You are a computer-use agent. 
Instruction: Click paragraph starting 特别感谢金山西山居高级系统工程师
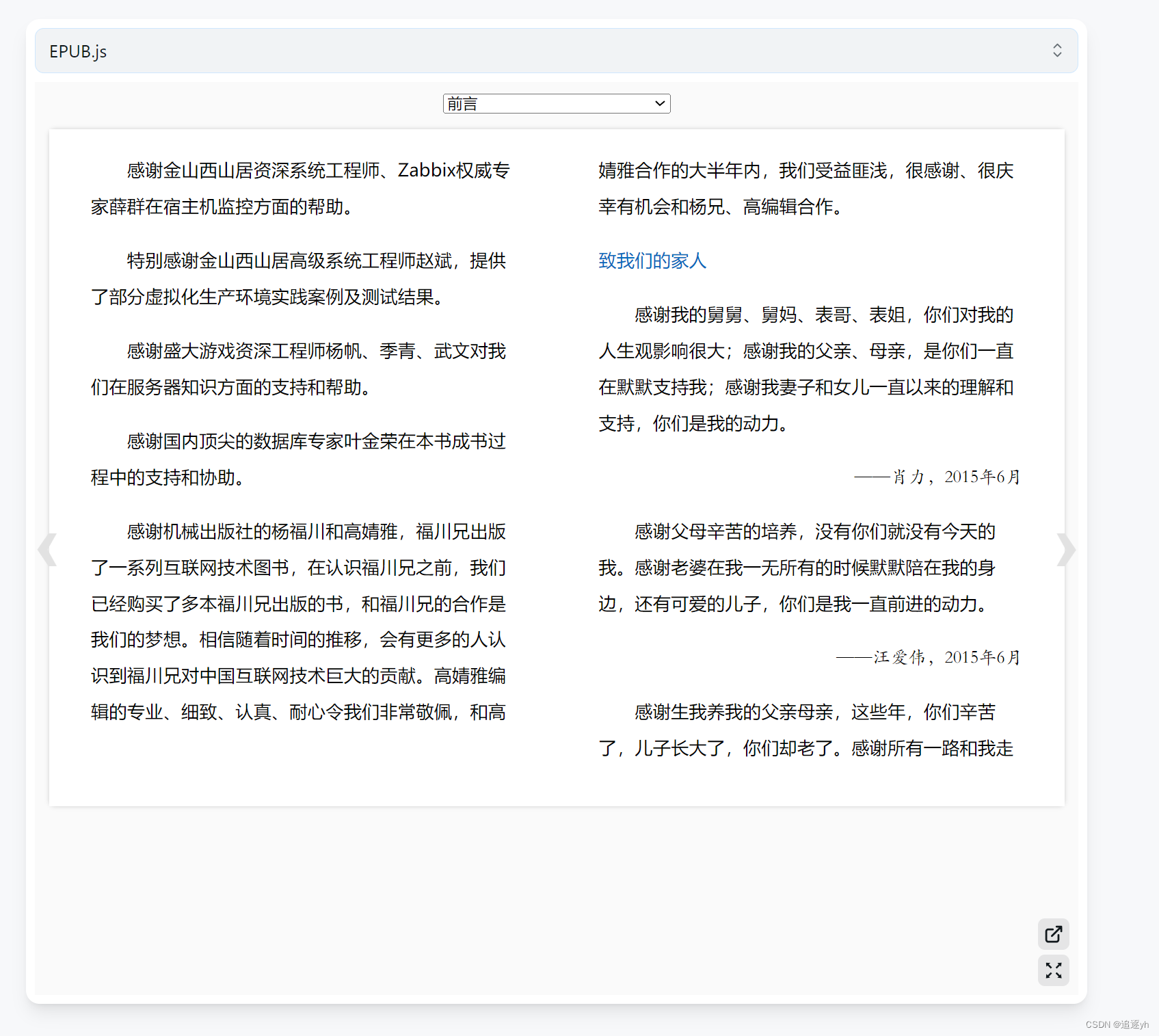[x=299, y=278]
